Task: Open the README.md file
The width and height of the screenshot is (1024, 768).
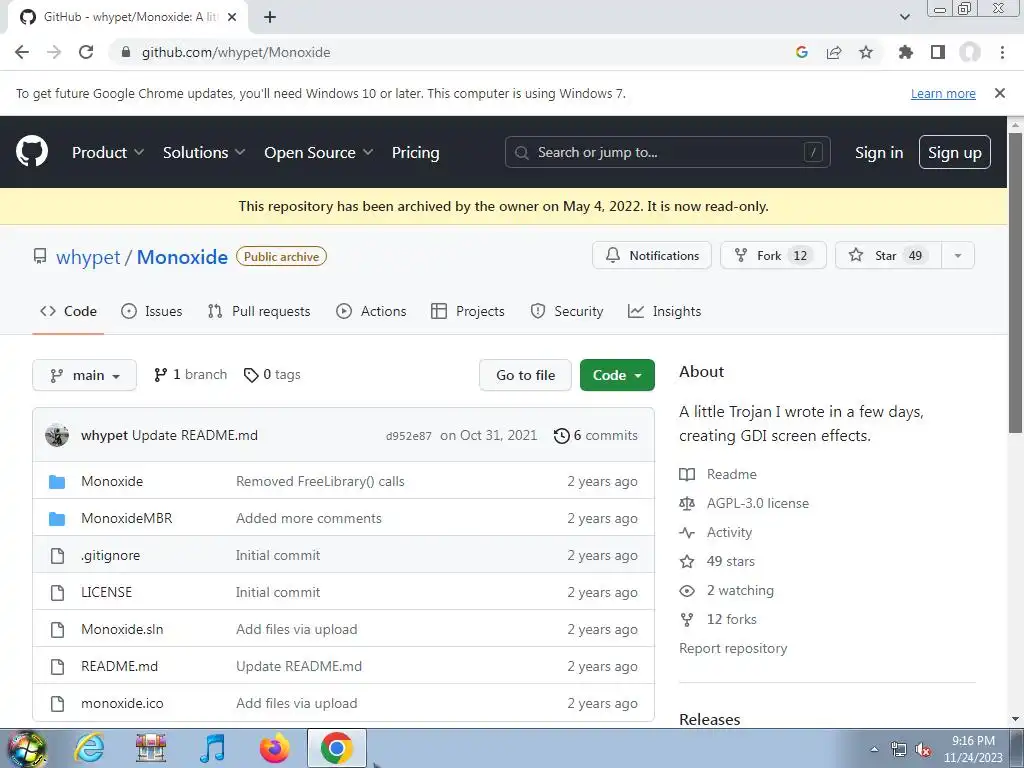Action: coord(120,666)
